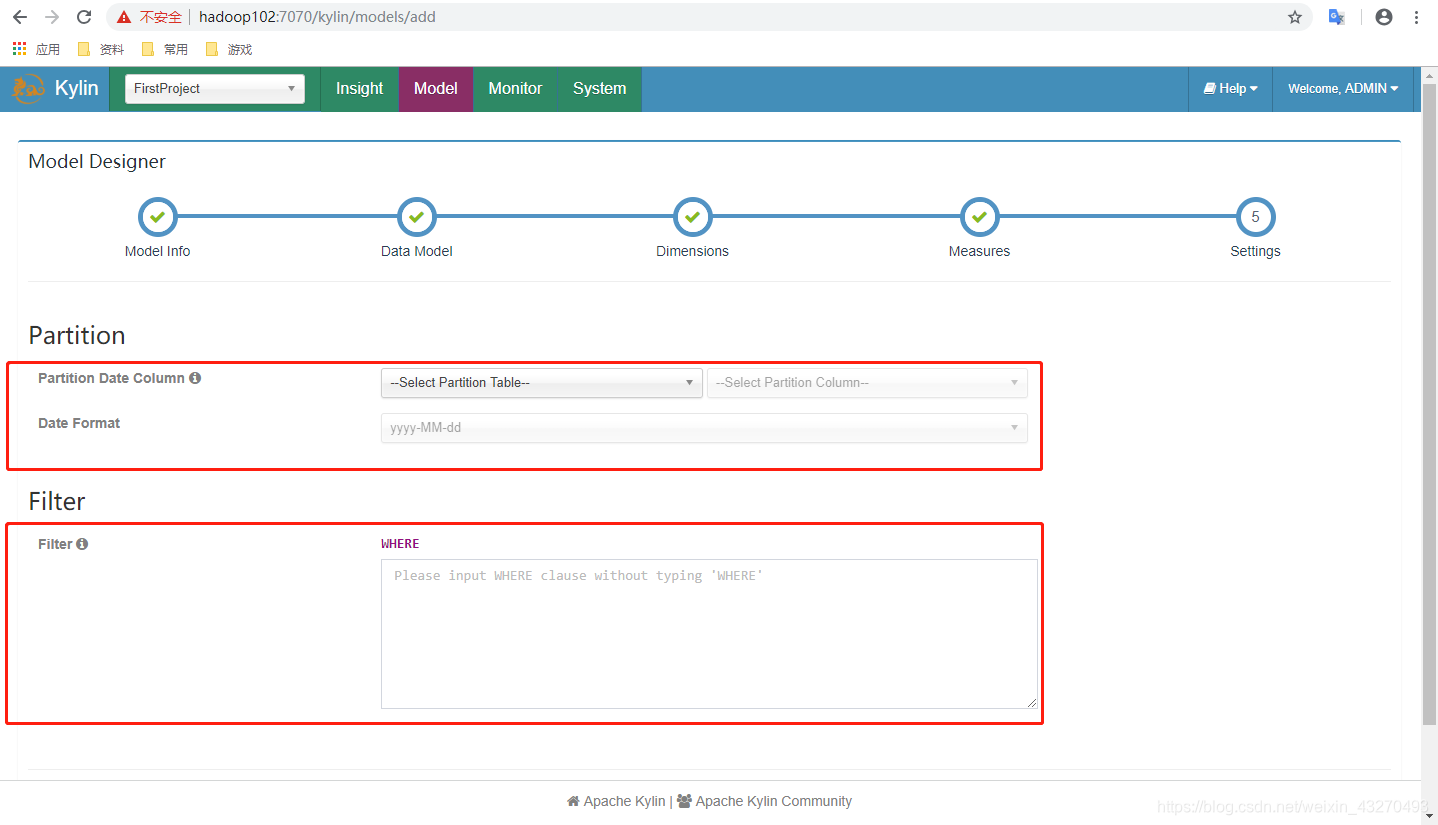Image resolution: width=1438 pixels, height=825 pixels.
Task: Click the Measures step label
Action: click(x=980, y=251)
